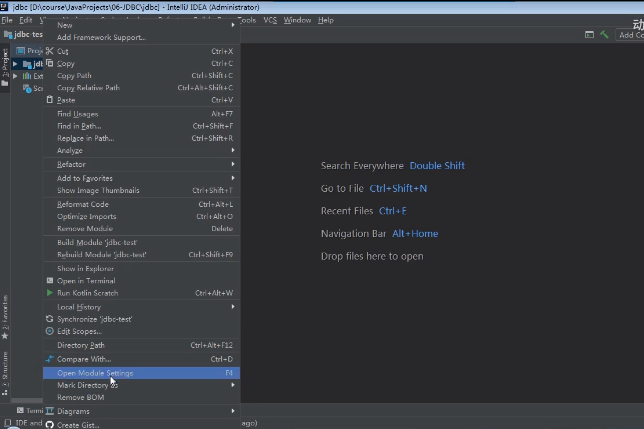Expand the External Libraries tree node

point(15,76)
